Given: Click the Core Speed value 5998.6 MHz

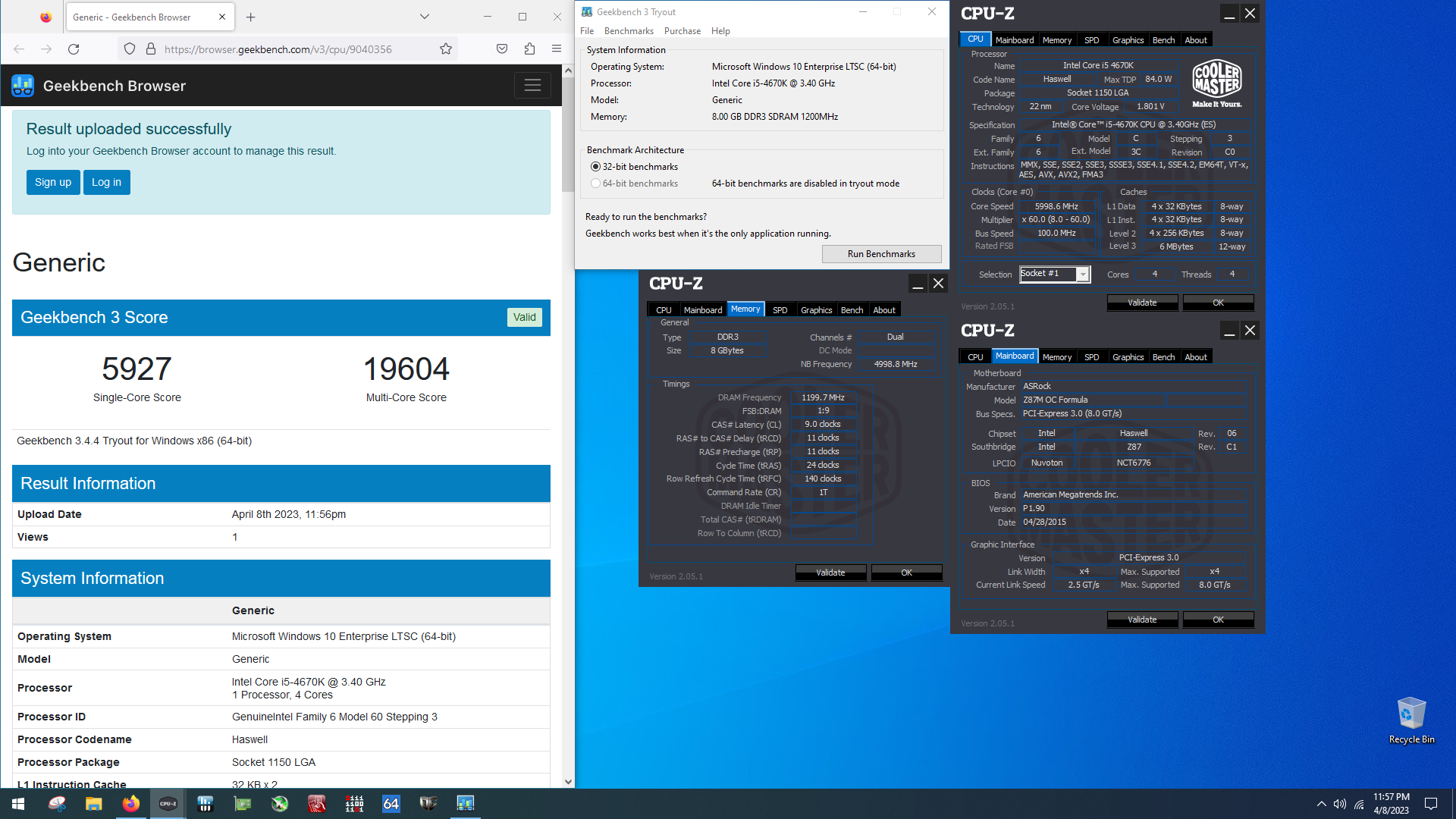Looking at the screenshot, I should 1056,206.
